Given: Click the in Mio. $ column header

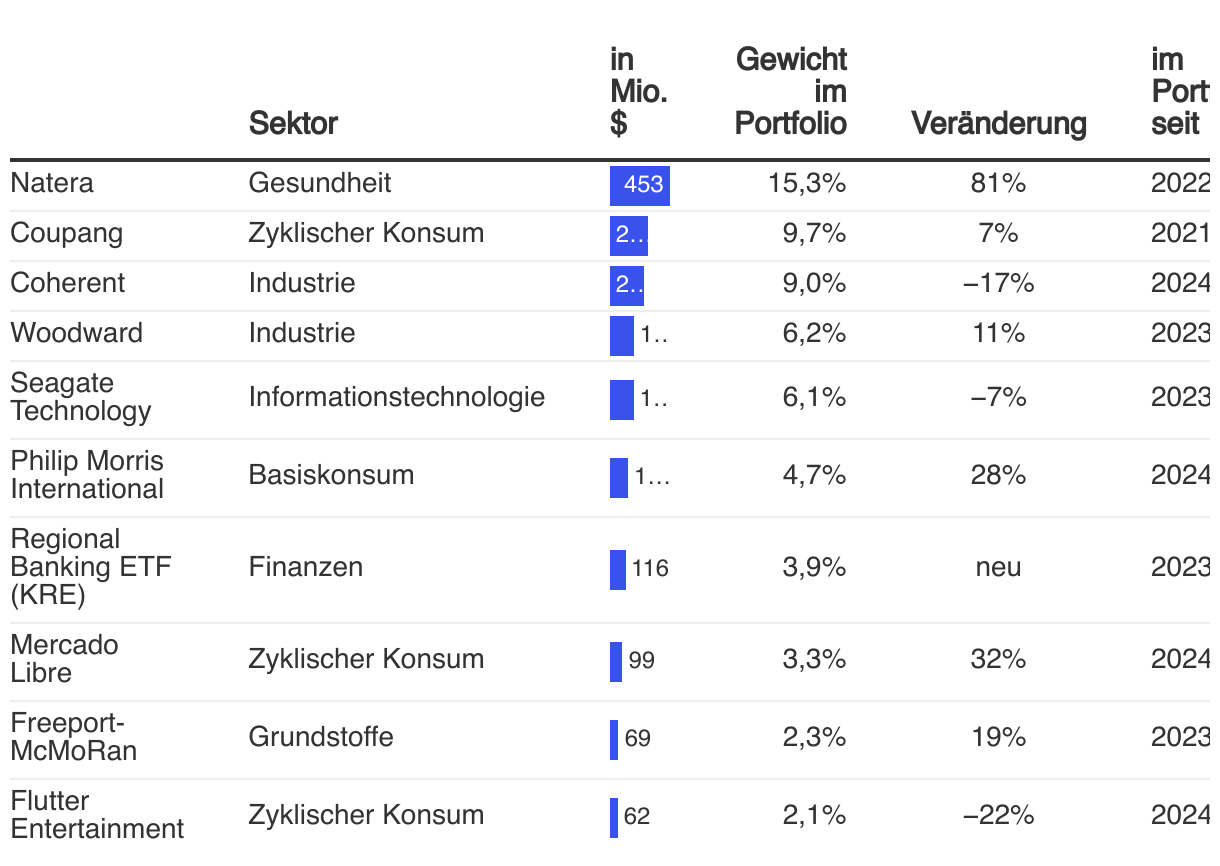Looking at the screenshot, I should tap(639, 91).
